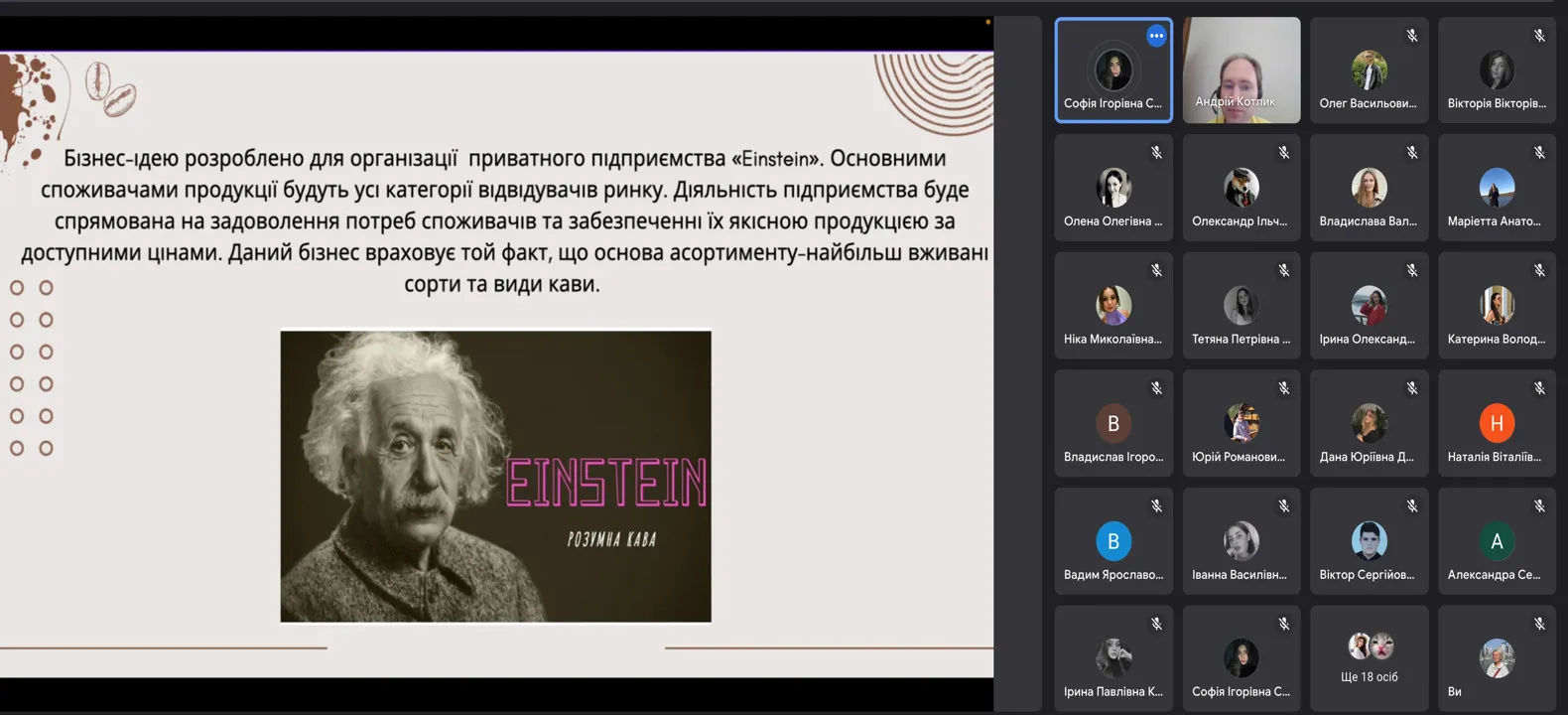Click muted mic icon on Олег Васильович tile
Screen dimensions: 1568x715
click(x=1411, y=36)
